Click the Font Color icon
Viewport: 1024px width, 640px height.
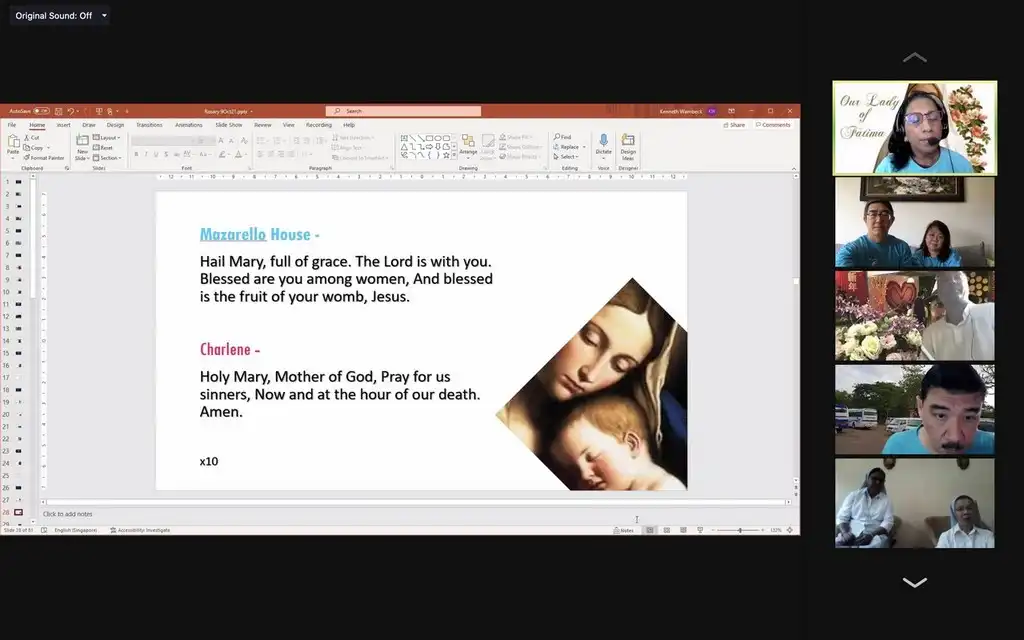click(239, 155)
